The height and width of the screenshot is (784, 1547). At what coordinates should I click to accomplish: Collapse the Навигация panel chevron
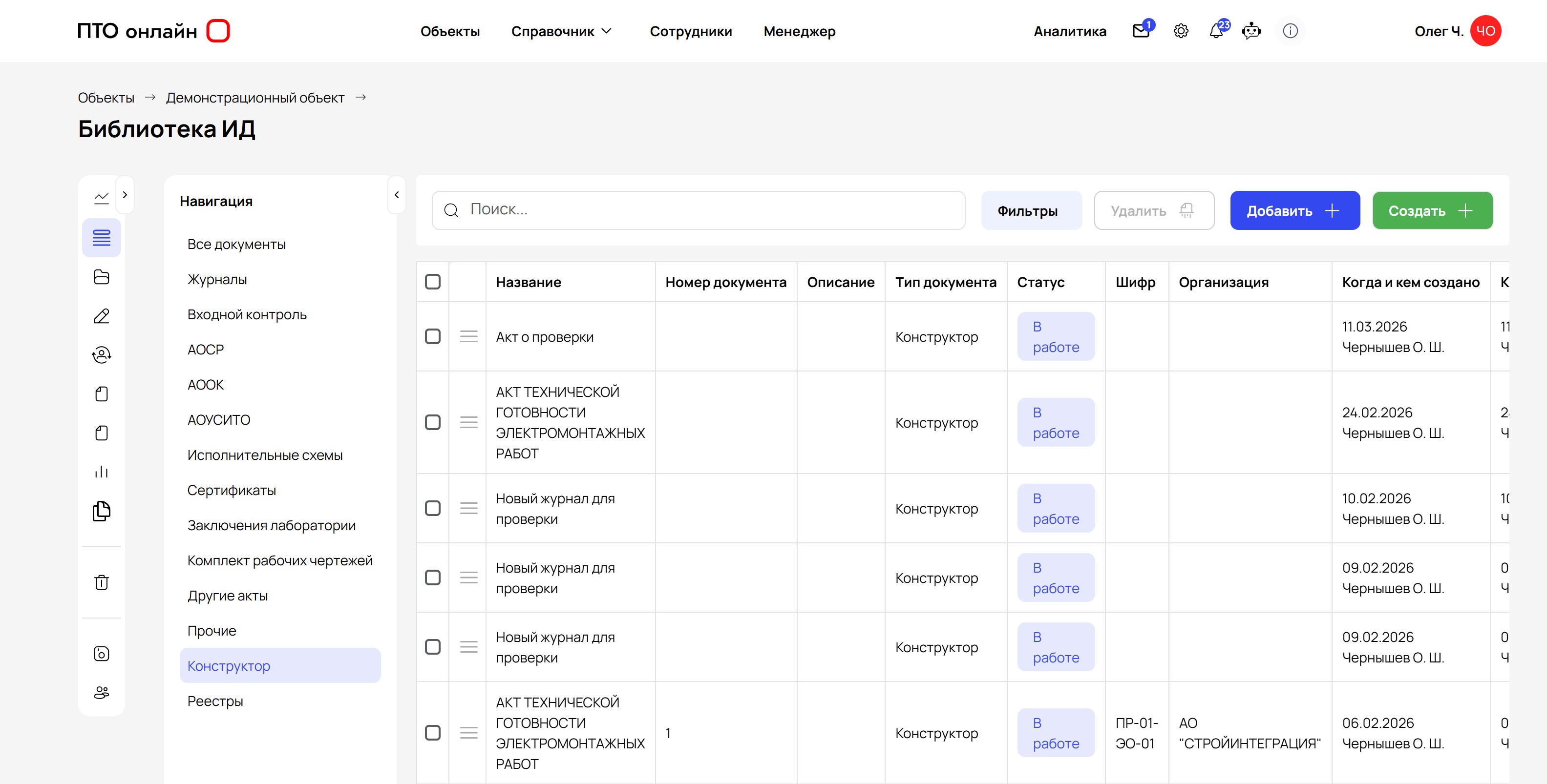point(396,194)
